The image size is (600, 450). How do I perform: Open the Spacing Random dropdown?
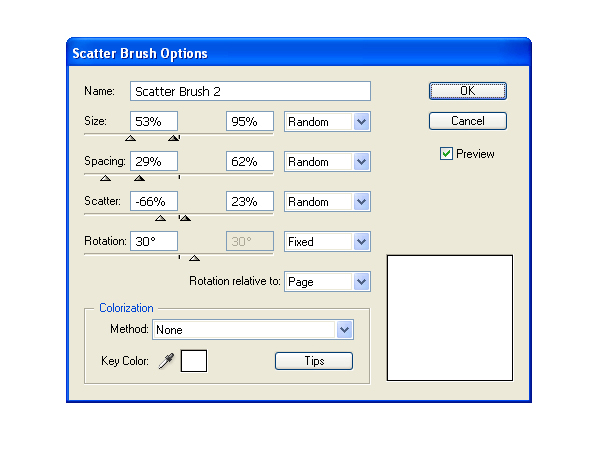[x=327, y=161]
